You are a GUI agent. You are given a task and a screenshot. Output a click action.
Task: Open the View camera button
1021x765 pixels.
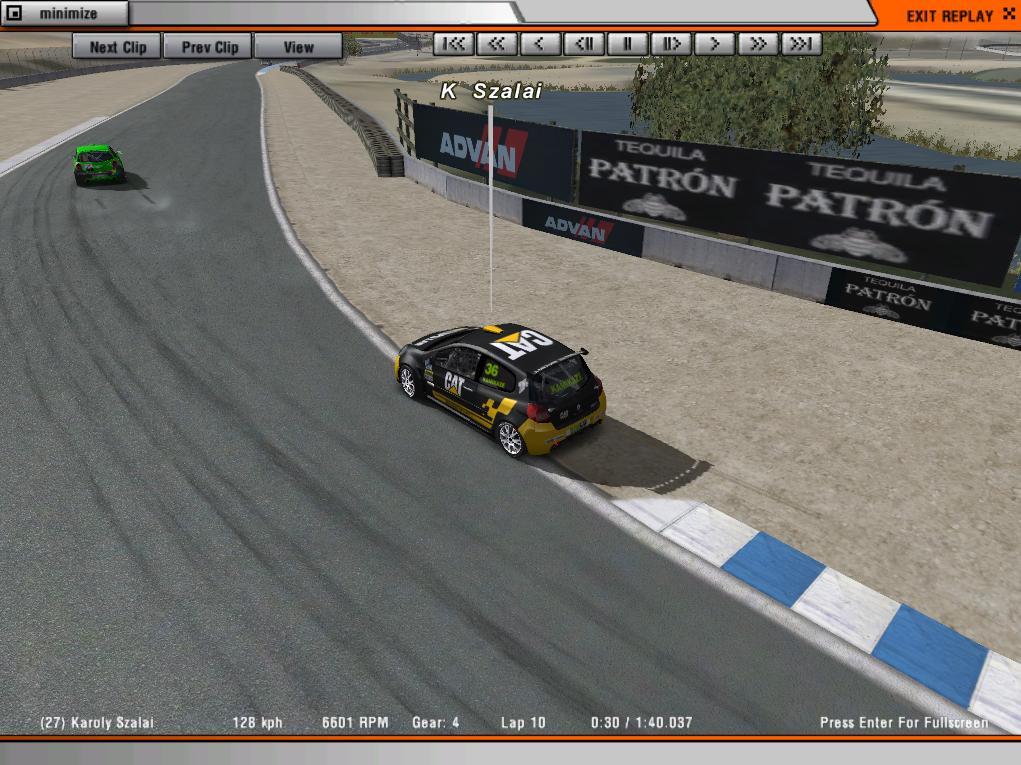[298, 47]
